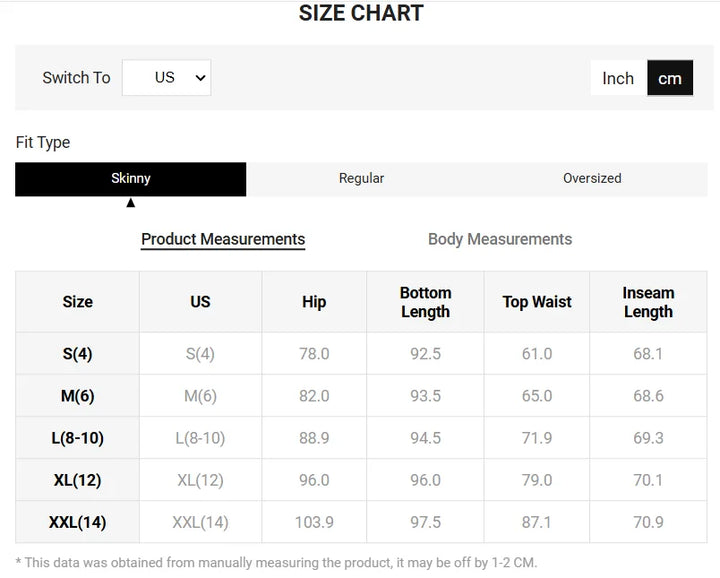720x578 pixels.
Task: Select the cm unit toggle
Action: pos(669,78)
